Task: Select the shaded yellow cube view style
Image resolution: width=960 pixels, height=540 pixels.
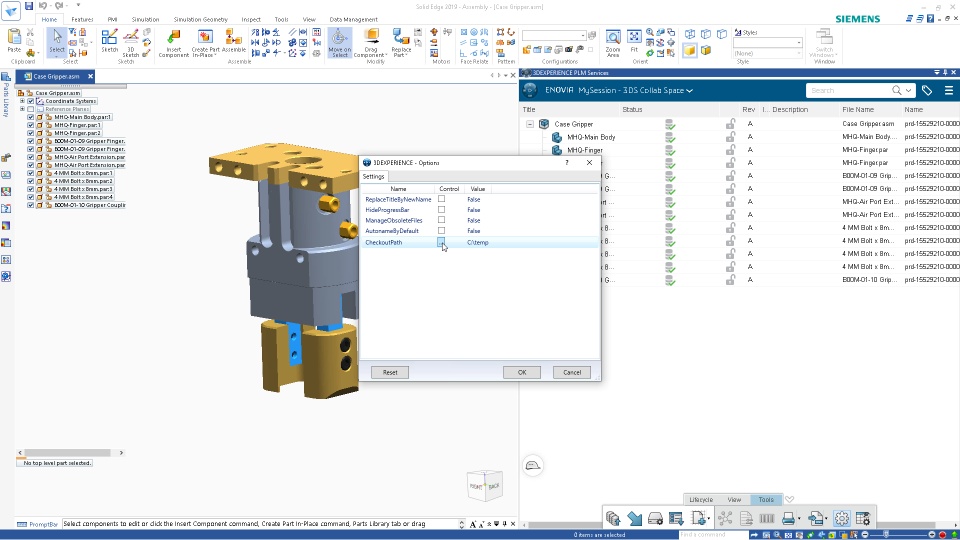Action: coord(690,50)
